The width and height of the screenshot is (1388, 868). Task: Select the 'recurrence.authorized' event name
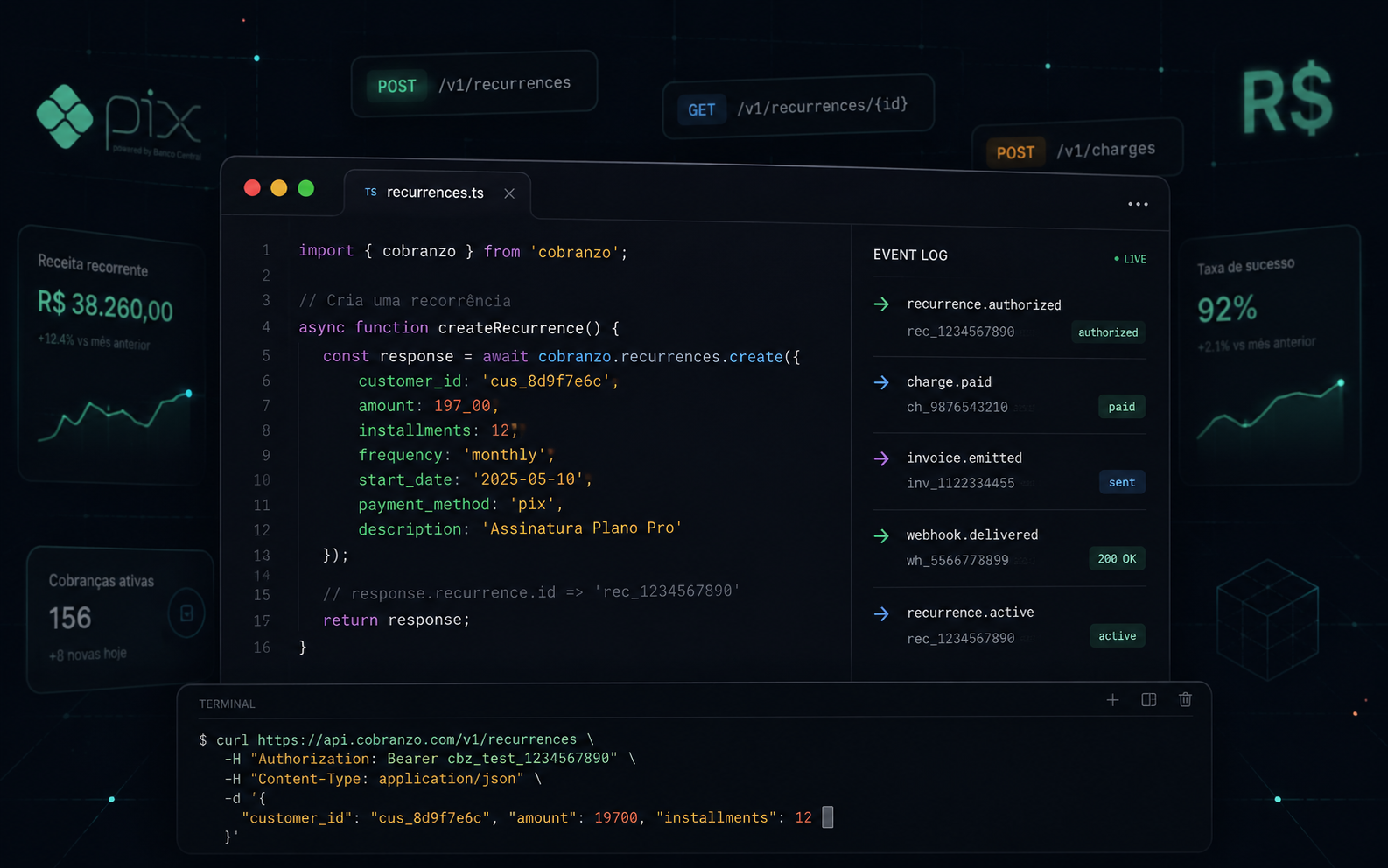(984, 304)
